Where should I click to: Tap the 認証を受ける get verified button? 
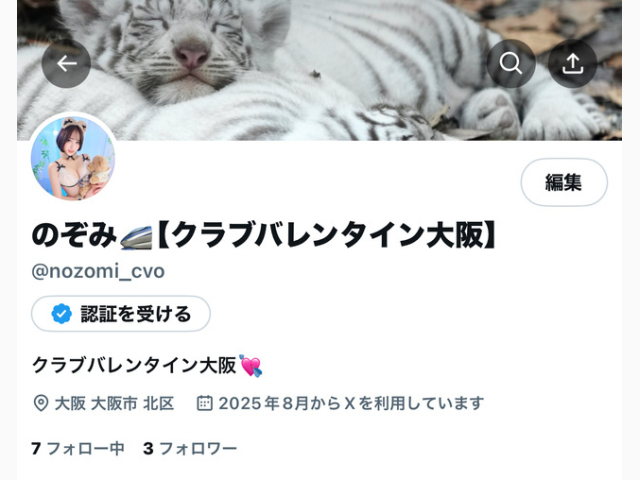coord(121,314)
